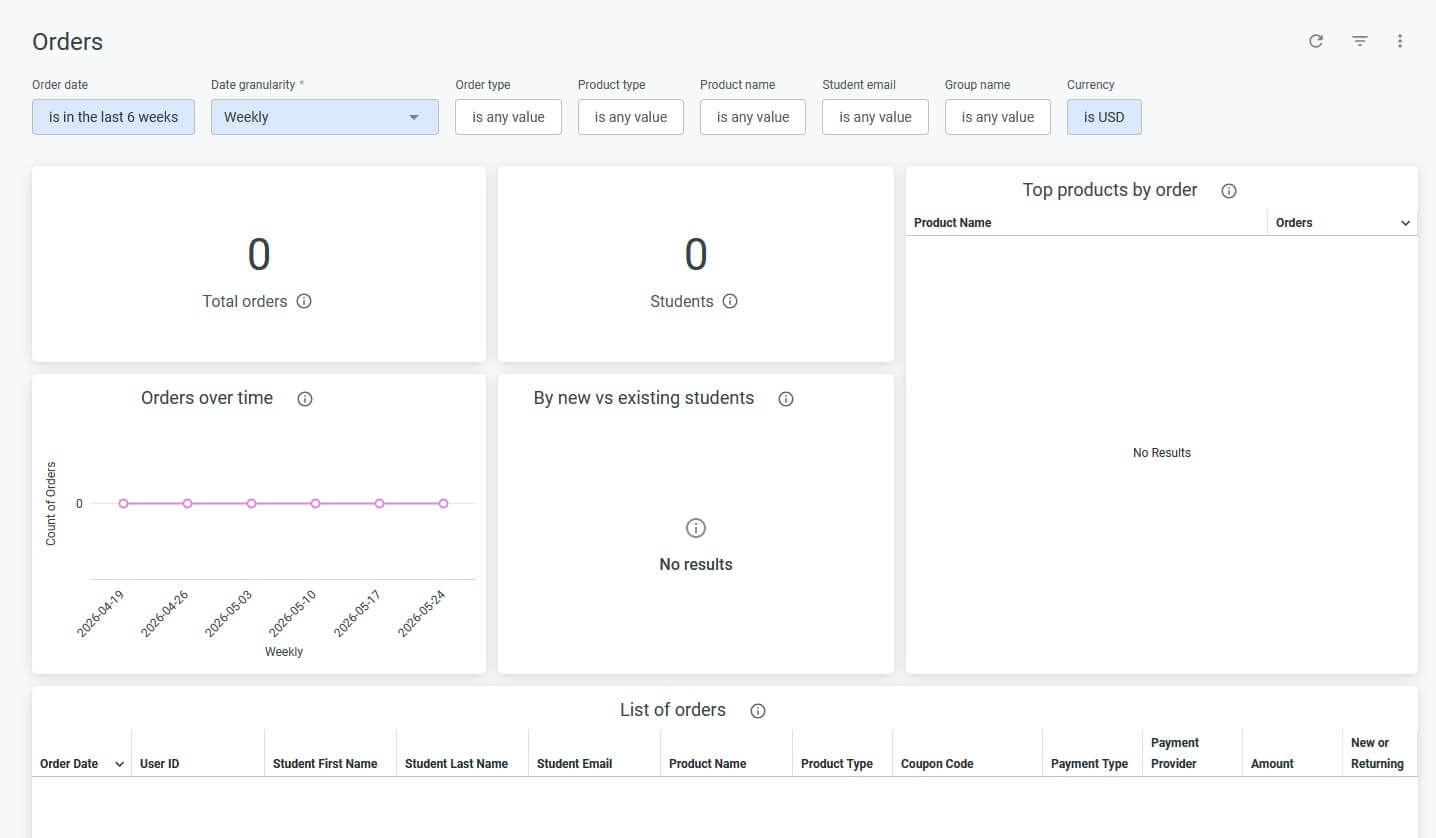Open the Date granularity Weekly dropdown
This screenshot has height=838, width=1436.
325,117
